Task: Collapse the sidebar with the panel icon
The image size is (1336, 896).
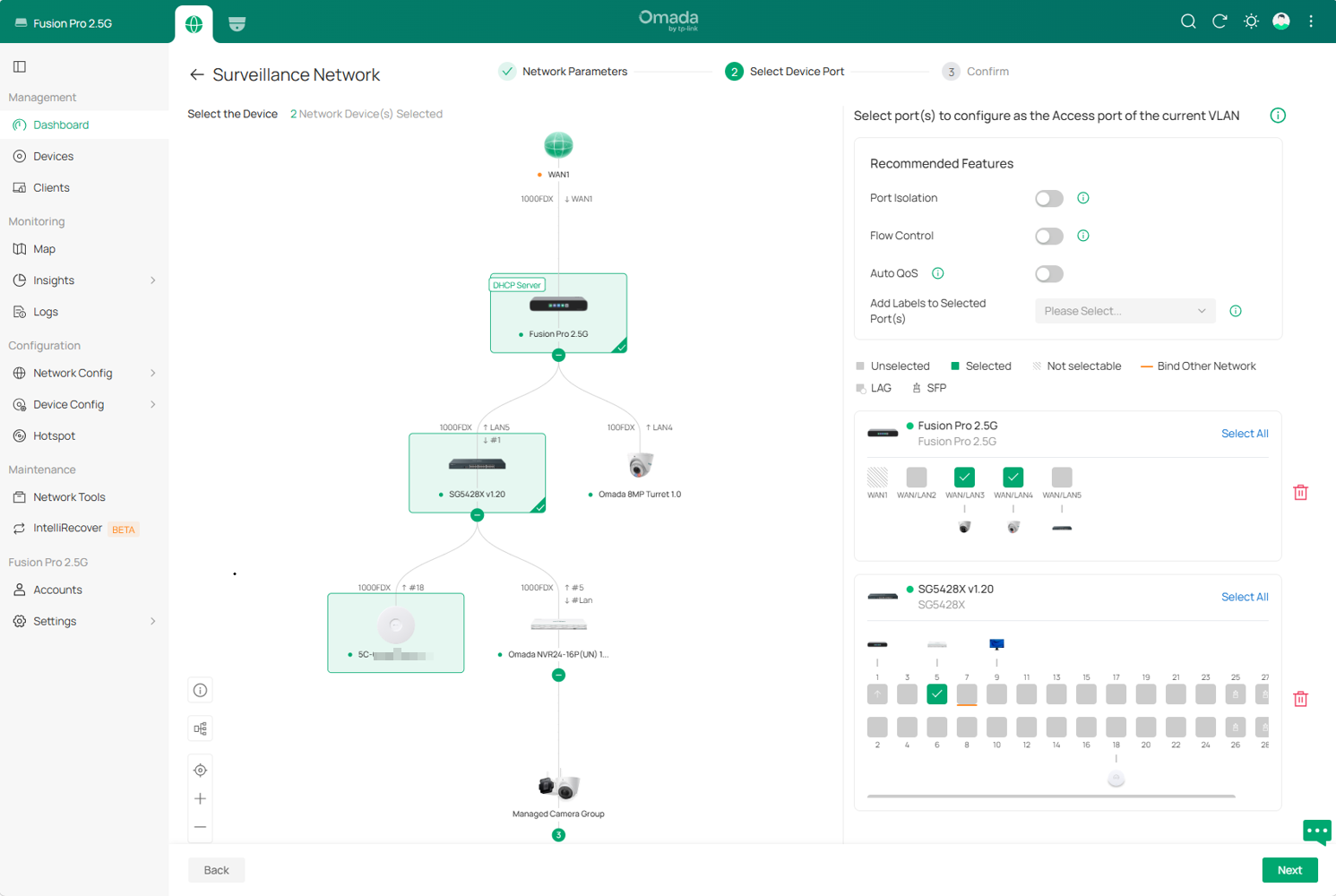Action: 20,66
